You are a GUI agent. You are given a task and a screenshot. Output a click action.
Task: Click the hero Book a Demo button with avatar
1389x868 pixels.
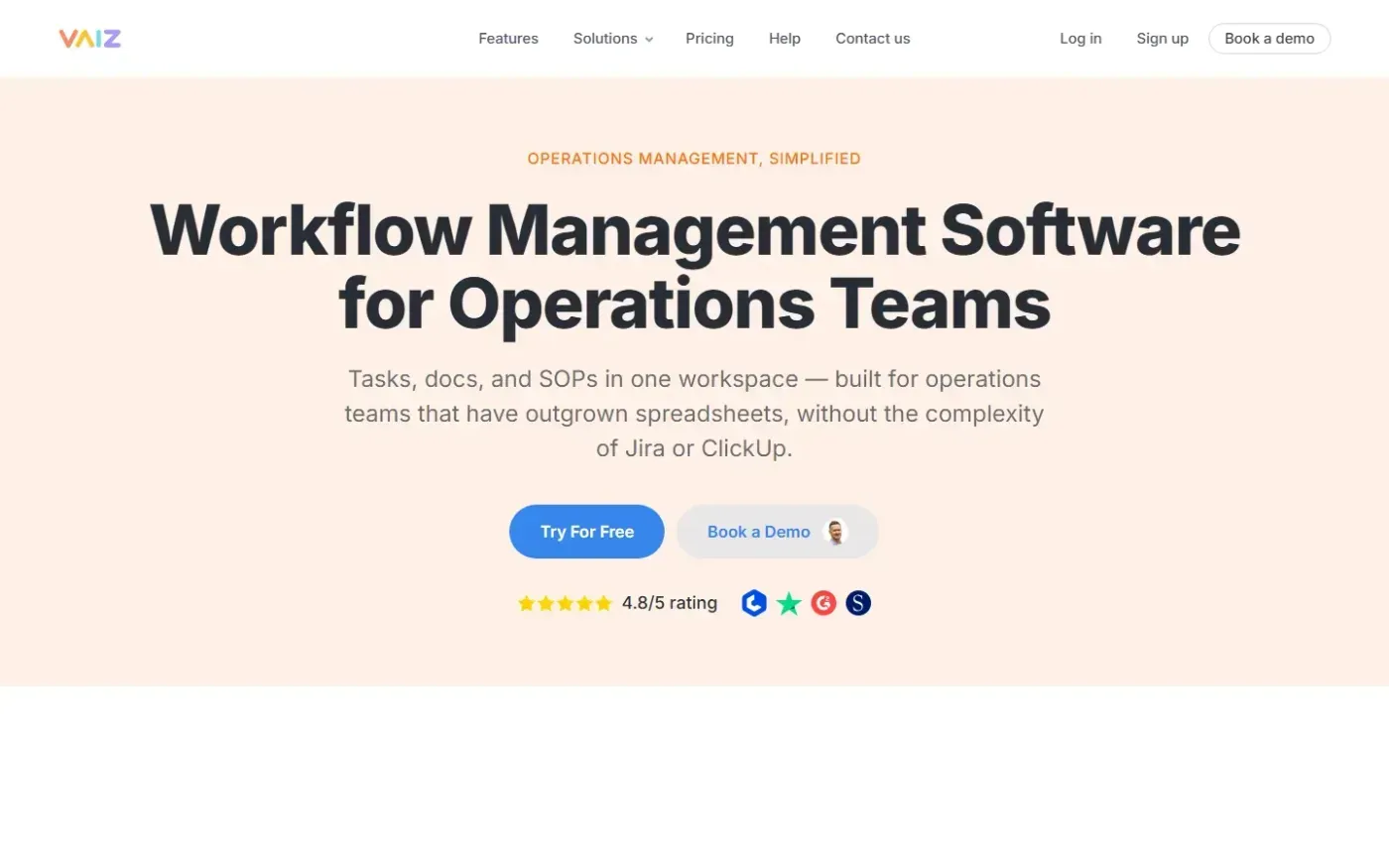777,532
